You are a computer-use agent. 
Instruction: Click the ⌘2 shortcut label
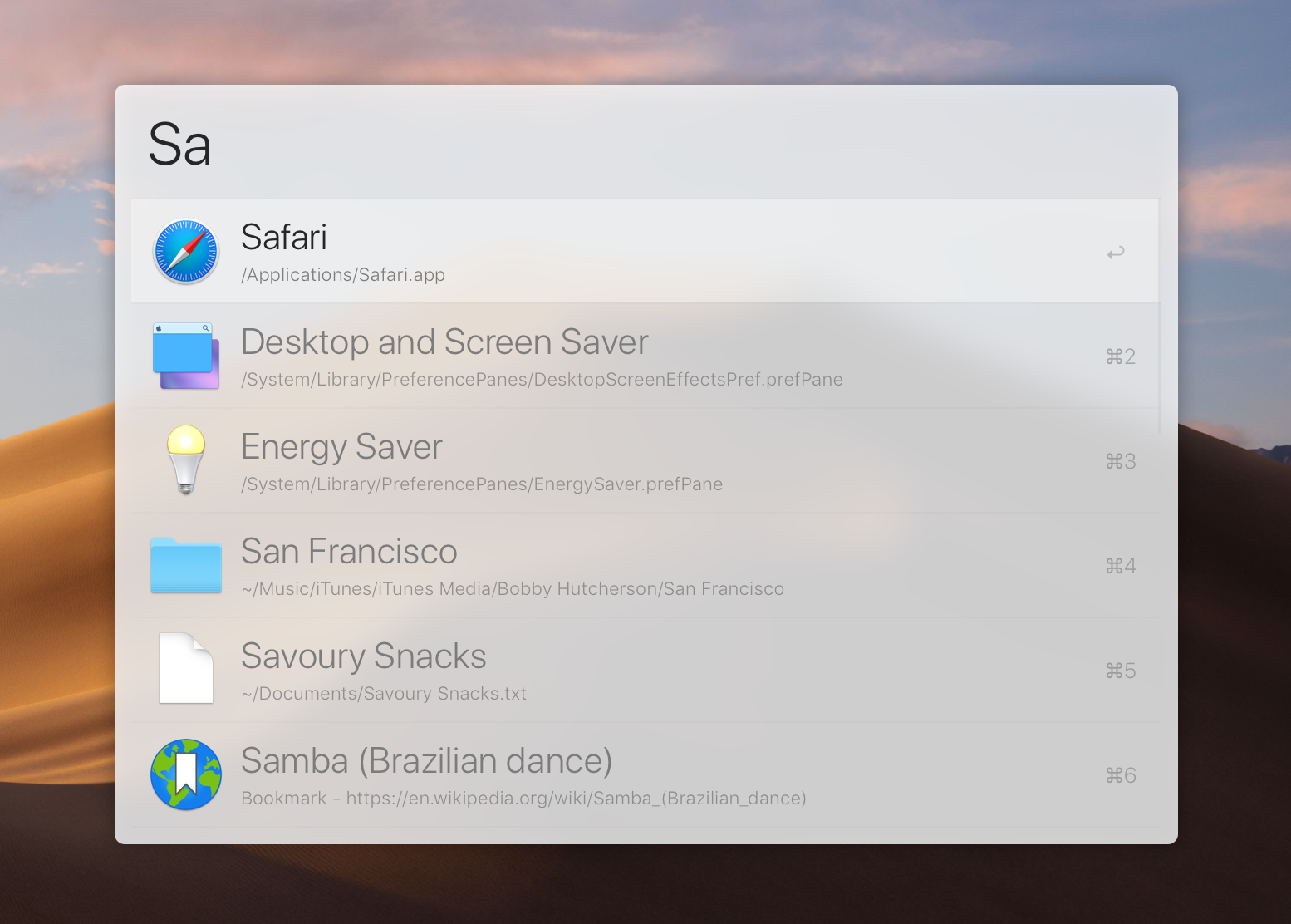click(x=1121, y=356)
